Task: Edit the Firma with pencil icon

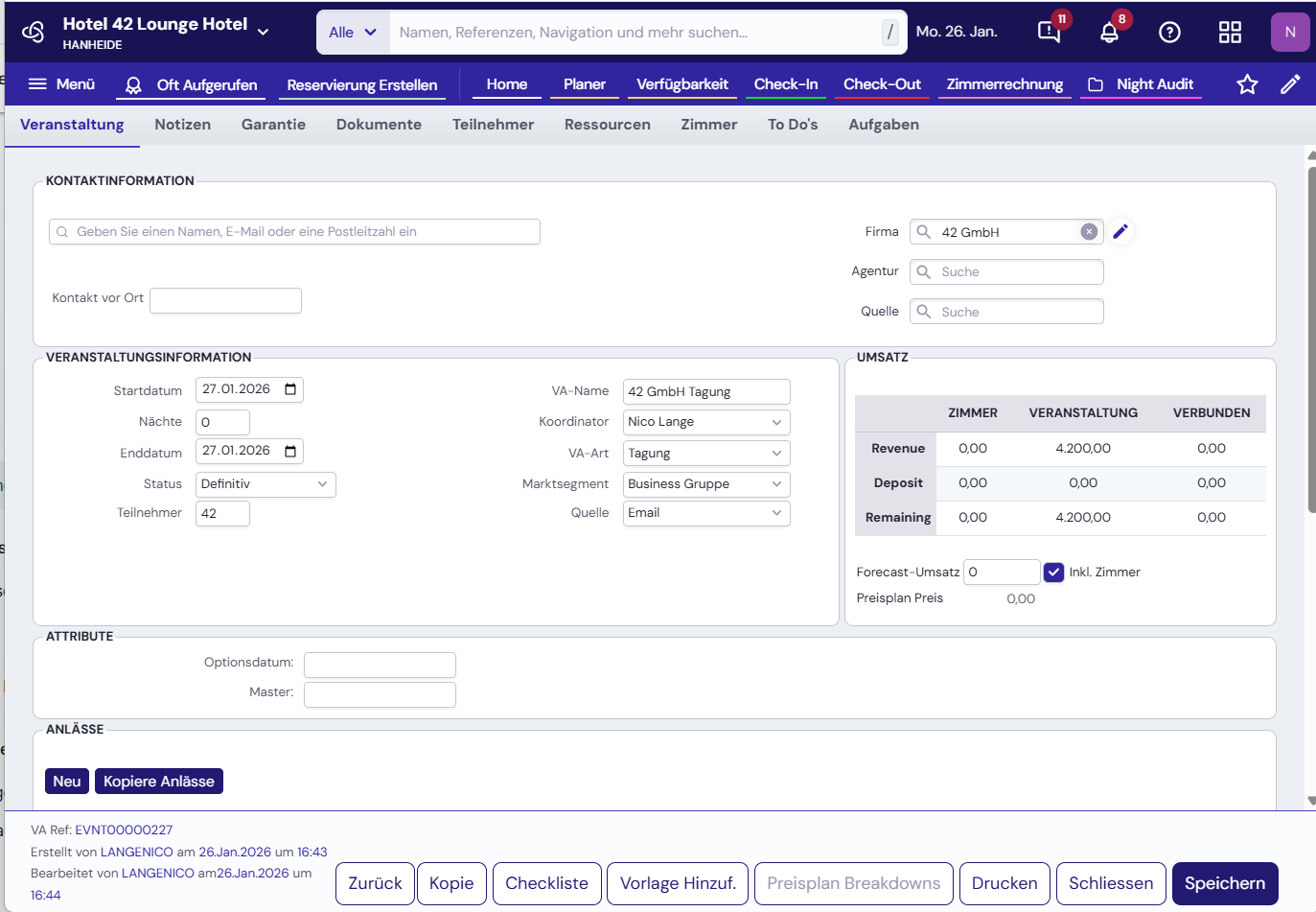Action: point(1120,231)
